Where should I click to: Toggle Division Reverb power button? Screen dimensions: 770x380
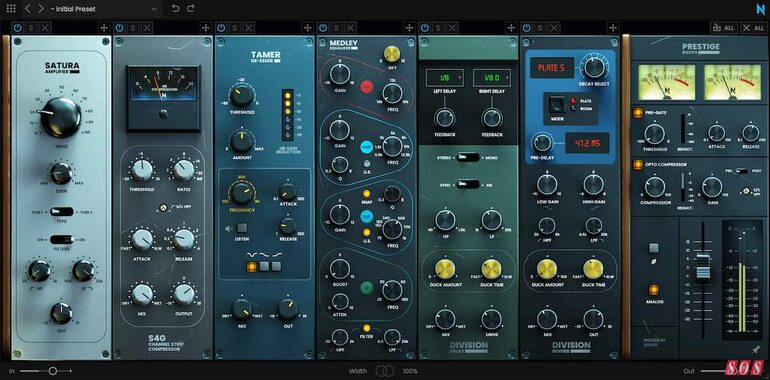click(x=526, y=28)
